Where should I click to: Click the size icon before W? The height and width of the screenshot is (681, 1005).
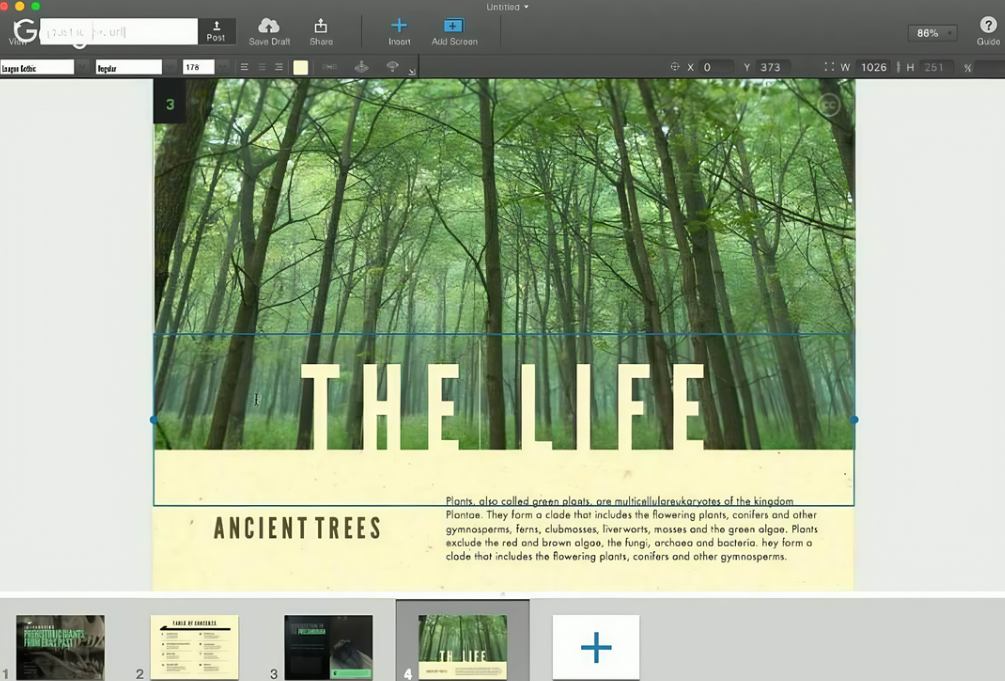click(829, 67)
